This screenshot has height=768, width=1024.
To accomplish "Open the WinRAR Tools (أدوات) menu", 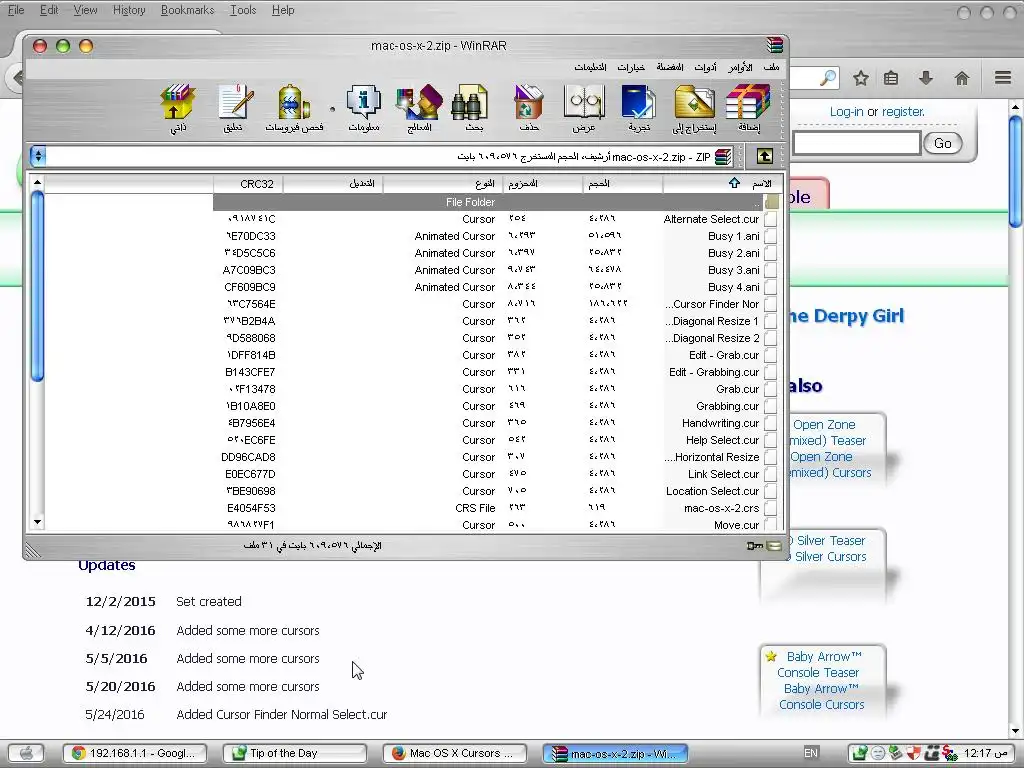I will (x=705, y=67).
